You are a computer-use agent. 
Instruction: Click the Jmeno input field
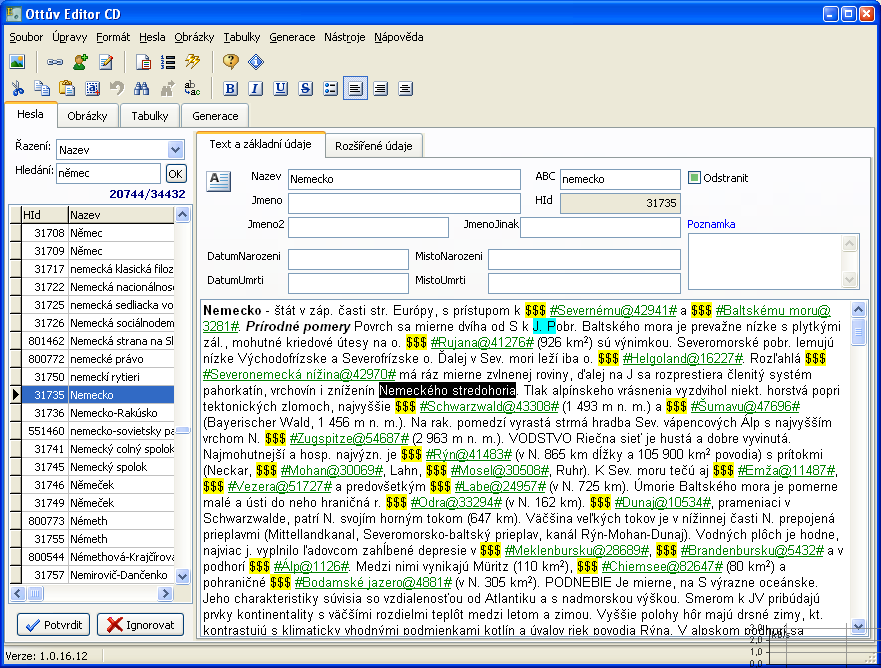(404, 201)
